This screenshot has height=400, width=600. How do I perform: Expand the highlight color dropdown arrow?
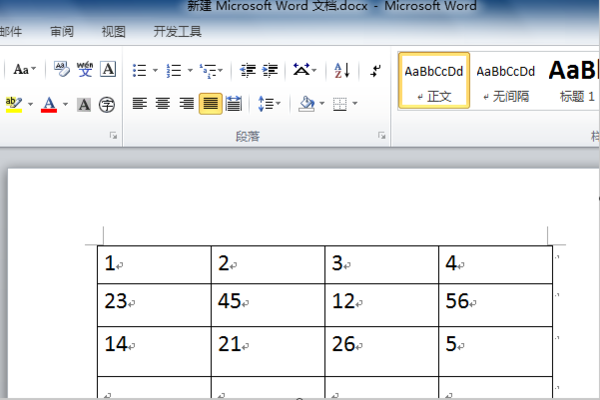[x=31, y=104]
